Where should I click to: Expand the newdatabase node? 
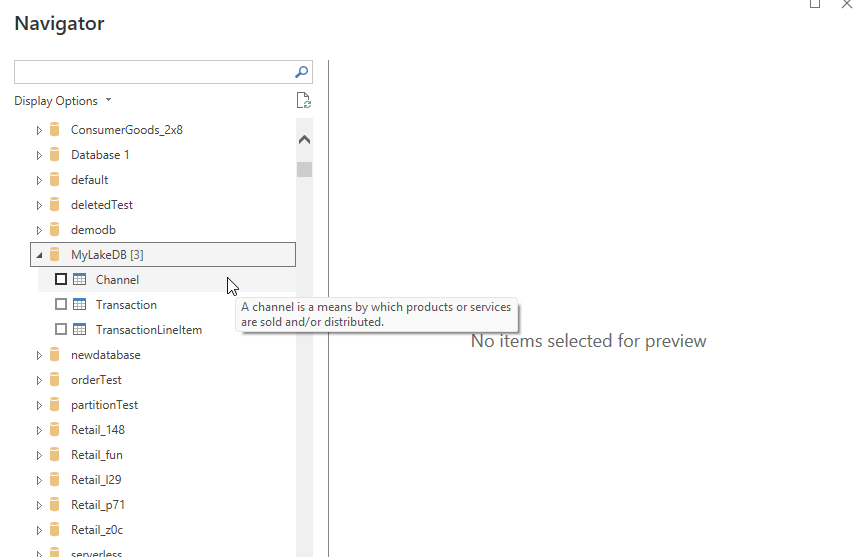tap(39, 355)
